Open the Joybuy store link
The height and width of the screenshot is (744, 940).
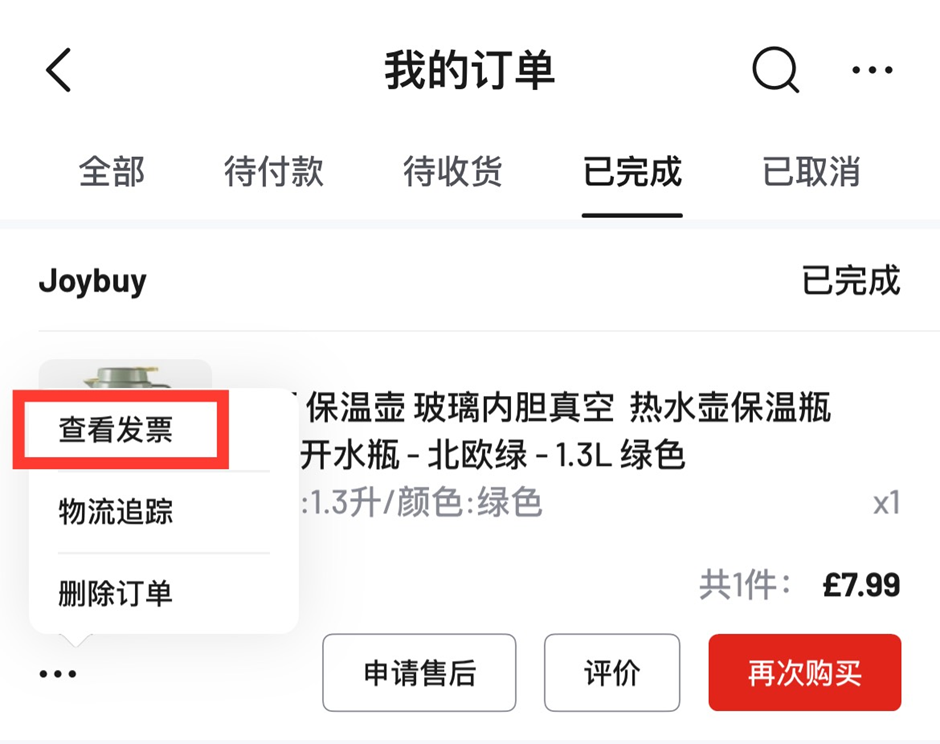tap(93, 281)
